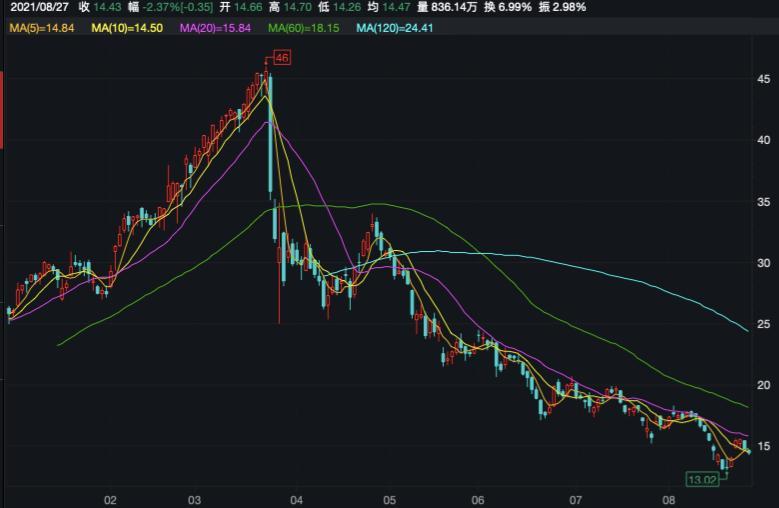
Task: Click the 02 month marker on time axis
Action: click(x=111, y=499)
